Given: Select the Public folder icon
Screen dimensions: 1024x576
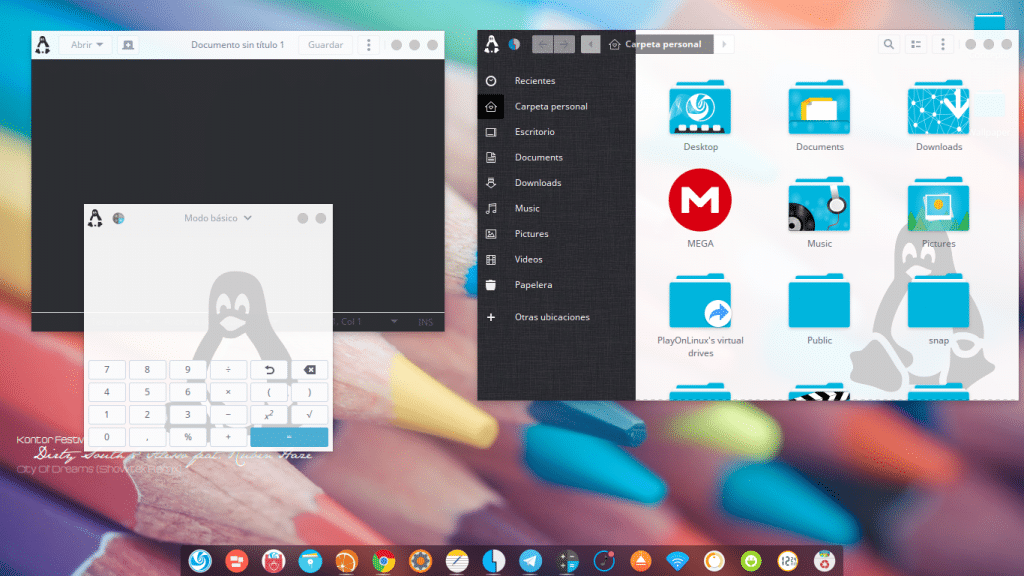Looking at the screenshot, I should tap(819, 301).
